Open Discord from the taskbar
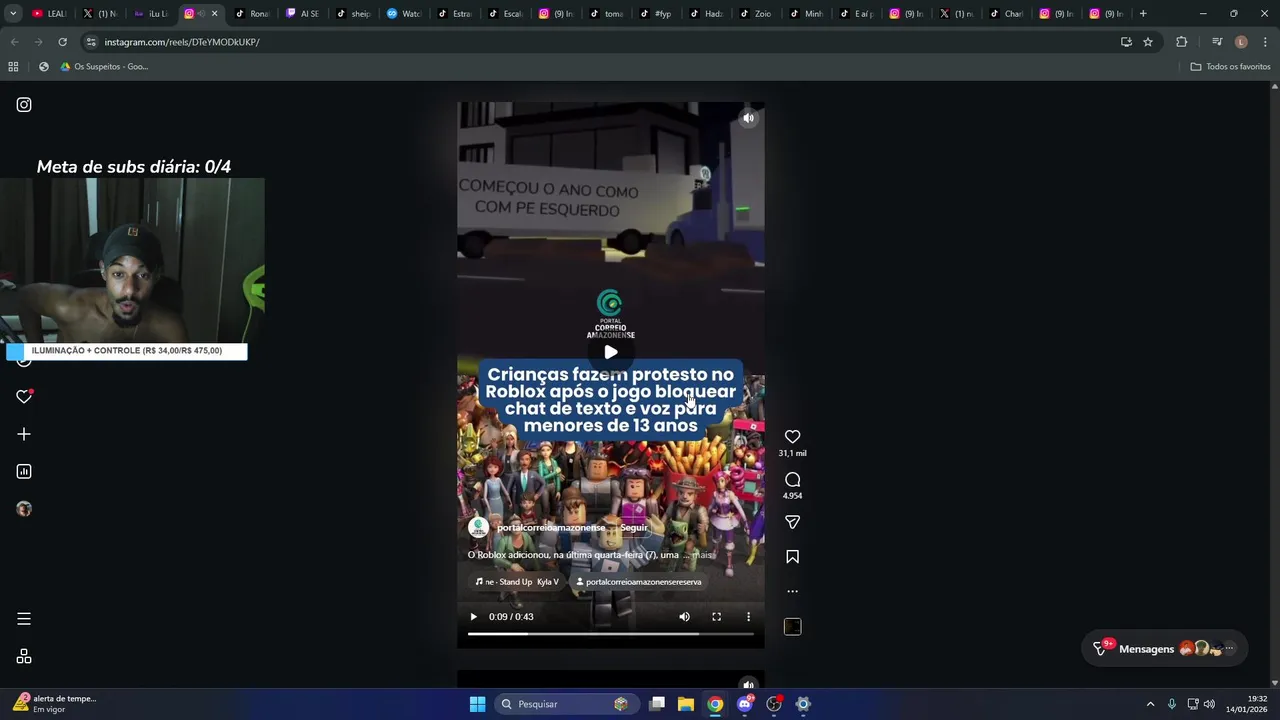This screenshot has width=1280, height=720. coord(744,704)
